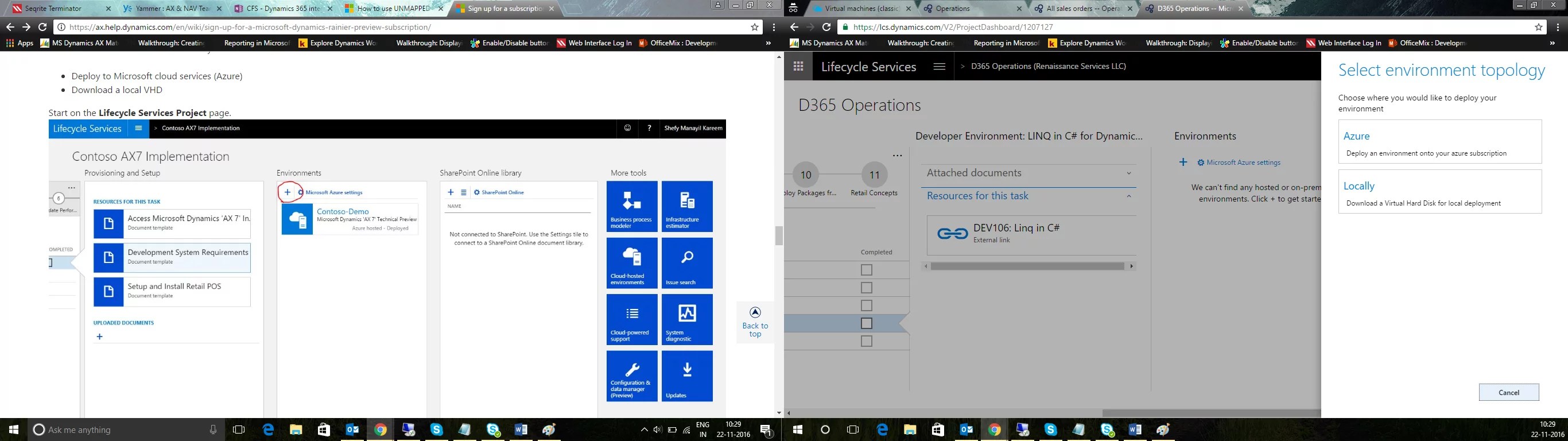Close the Sign up for a subscription tab
The width and height of the screenshot is (1568, 441).
click(552, 9)
